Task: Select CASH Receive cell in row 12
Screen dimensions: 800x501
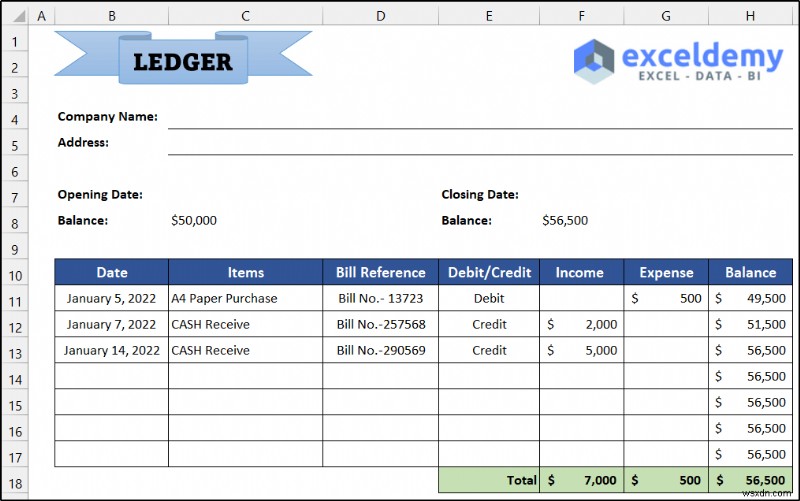Action: [245, 324]
